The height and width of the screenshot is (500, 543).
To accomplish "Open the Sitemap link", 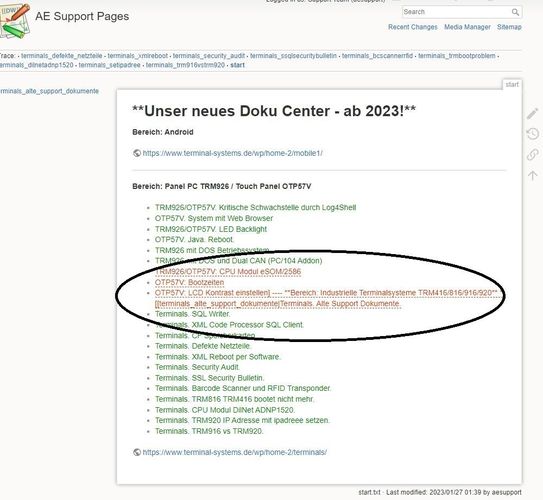I will coord(509,27).
